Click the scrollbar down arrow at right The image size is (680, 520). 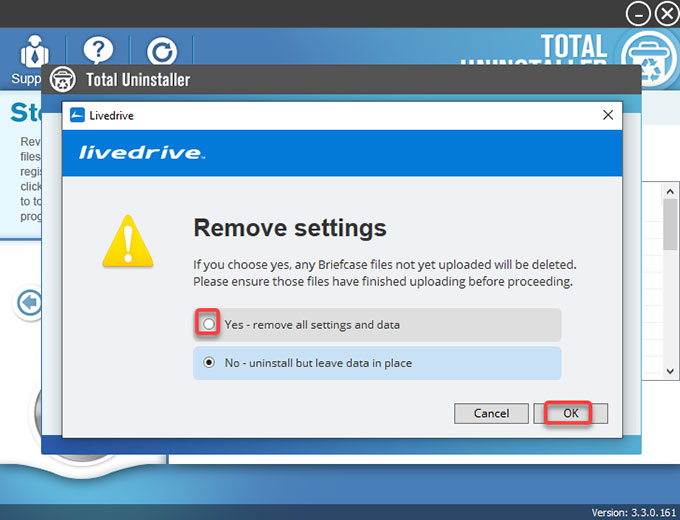670,371
